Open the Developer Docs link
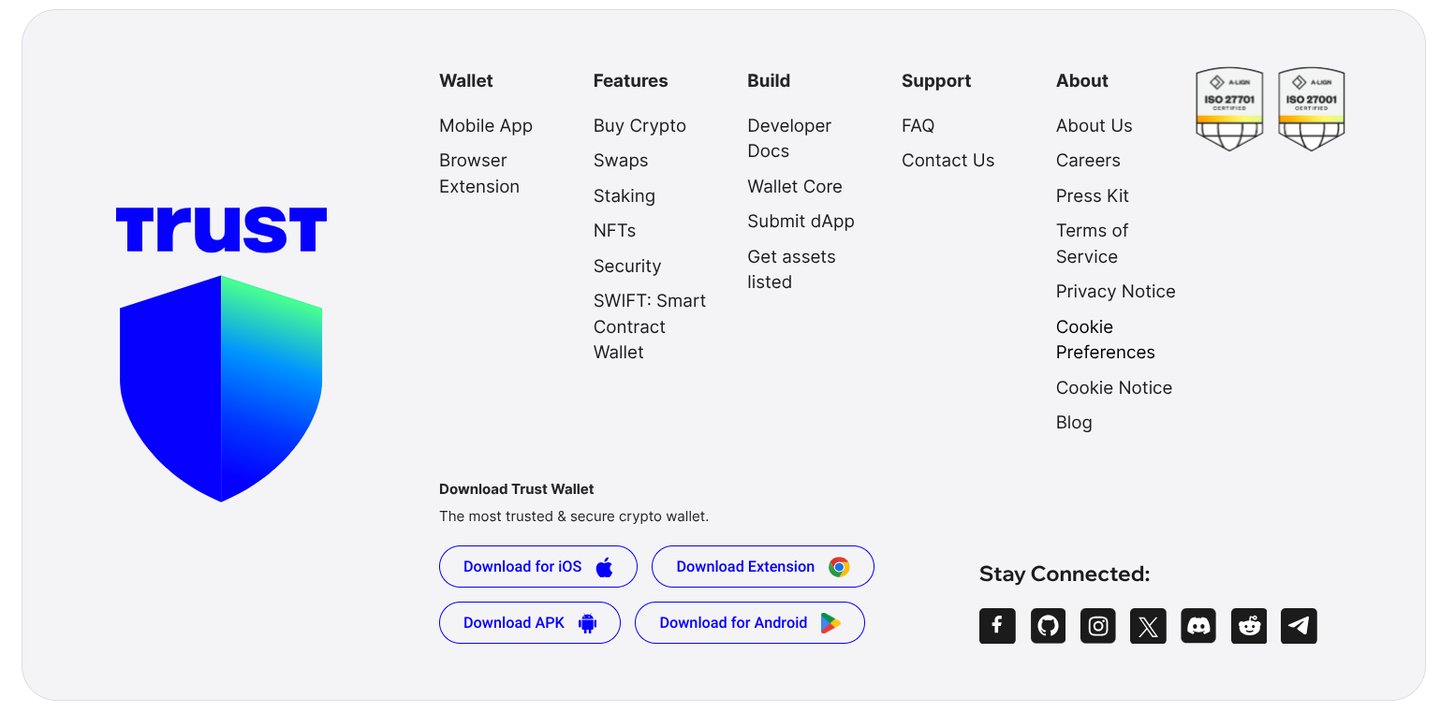Screen dimensions: 1440x709 [x=789, y=138]
